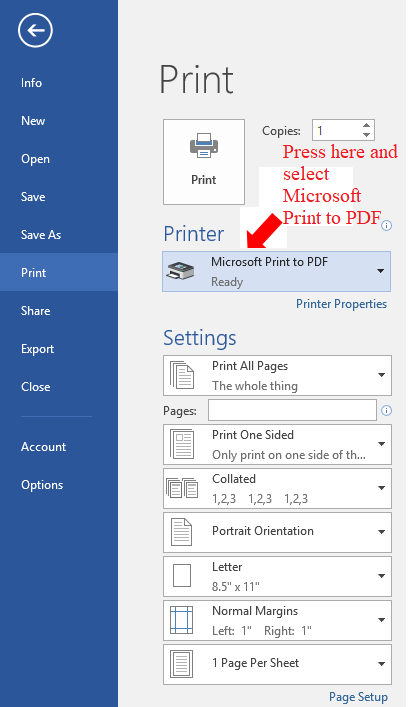The image size is (408, 707).
Task: Expand the Print One Sided dropdown
Action: click(381, 444)
